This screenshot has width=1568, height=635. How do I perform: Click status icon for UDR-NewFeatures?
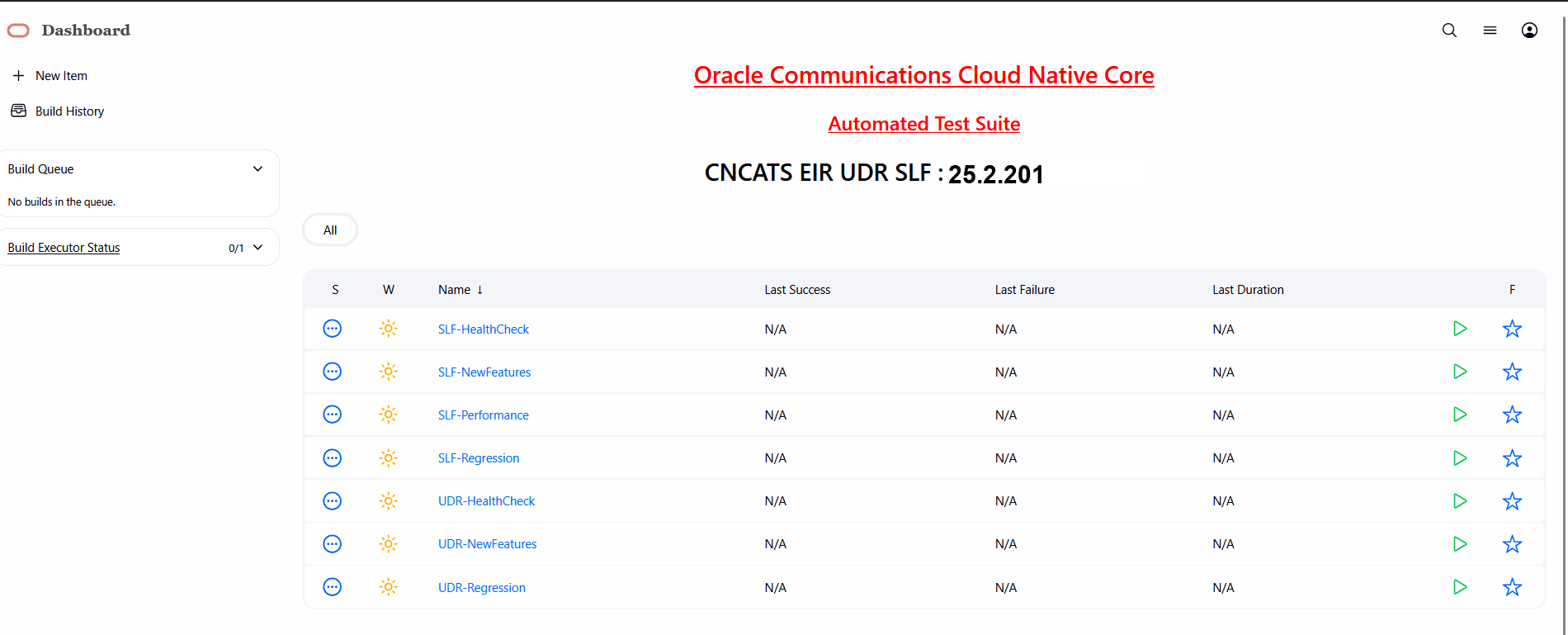332,544
